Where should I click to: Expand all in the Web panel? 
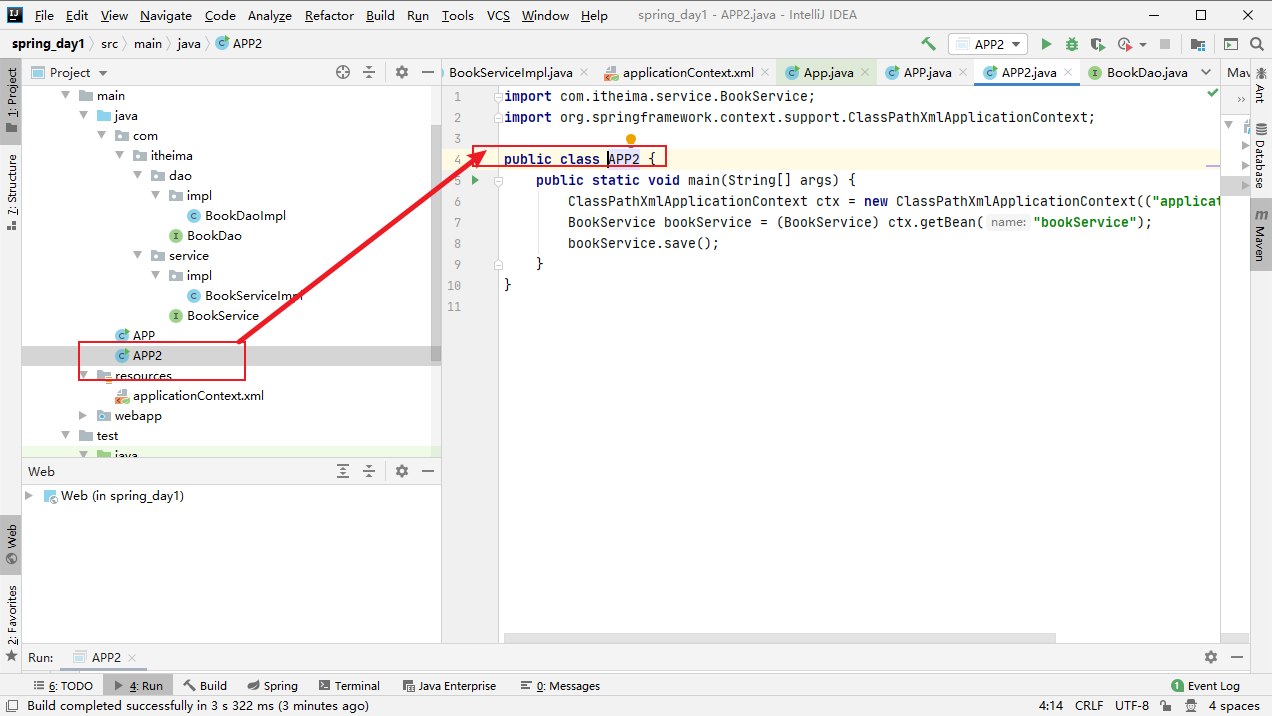(343, 471)
